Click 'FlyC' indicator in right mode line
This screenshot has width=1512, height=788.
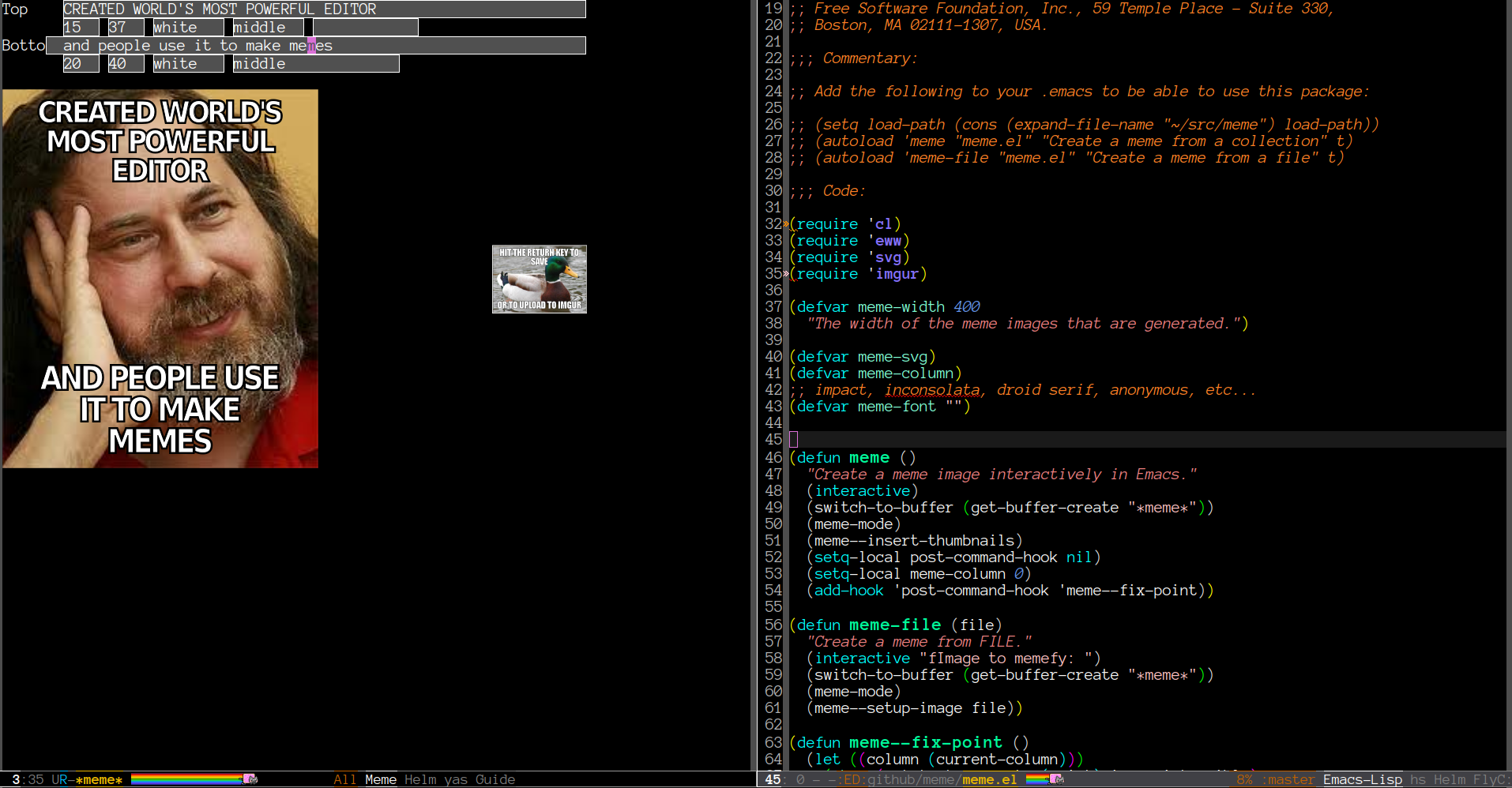point(1491,780)
